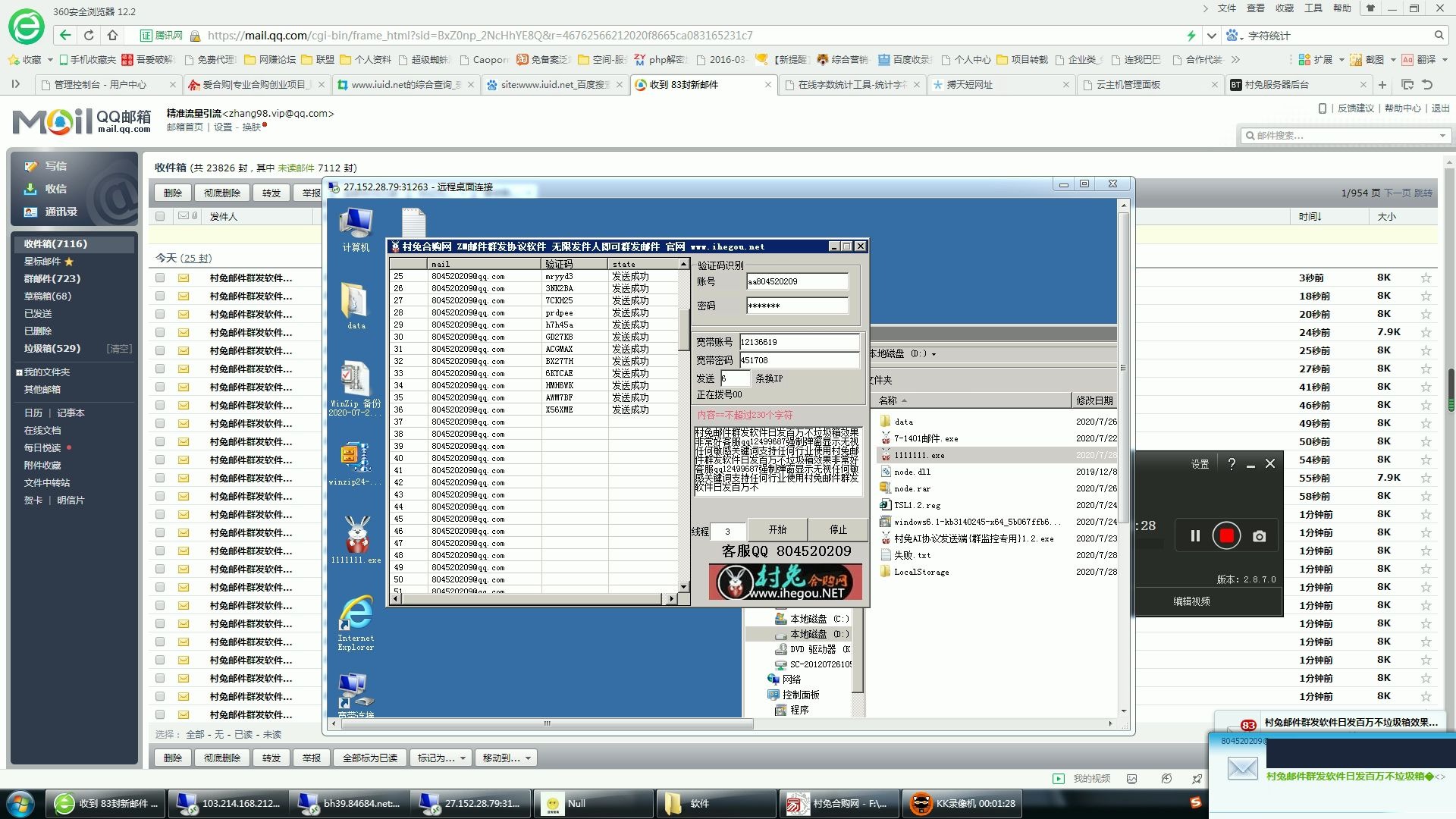Open the 标记为 dropdown at bottom

tap(441, 758)
